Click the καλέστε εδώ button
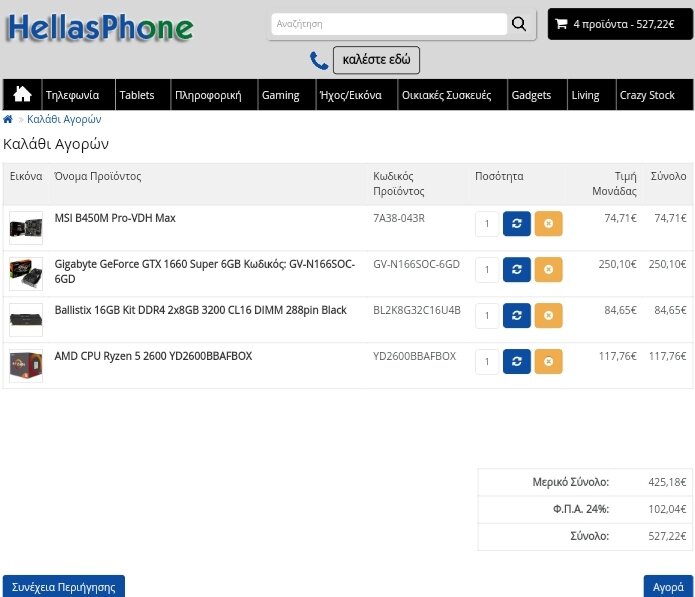This screenshot has width=695, height=597. (x=376, y=60)
